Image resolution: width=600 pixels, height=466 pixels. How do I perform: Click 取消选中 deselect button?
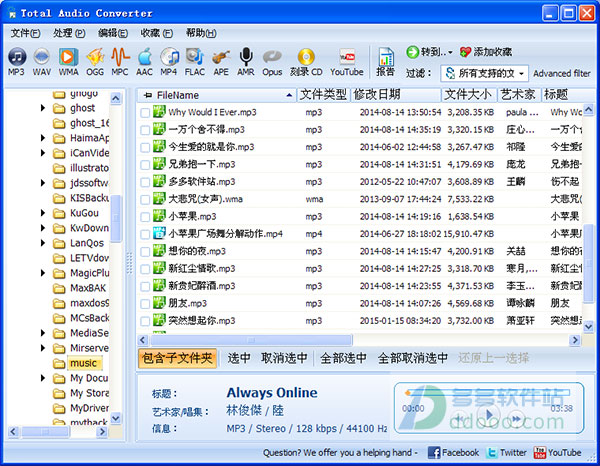click(284, 358)
